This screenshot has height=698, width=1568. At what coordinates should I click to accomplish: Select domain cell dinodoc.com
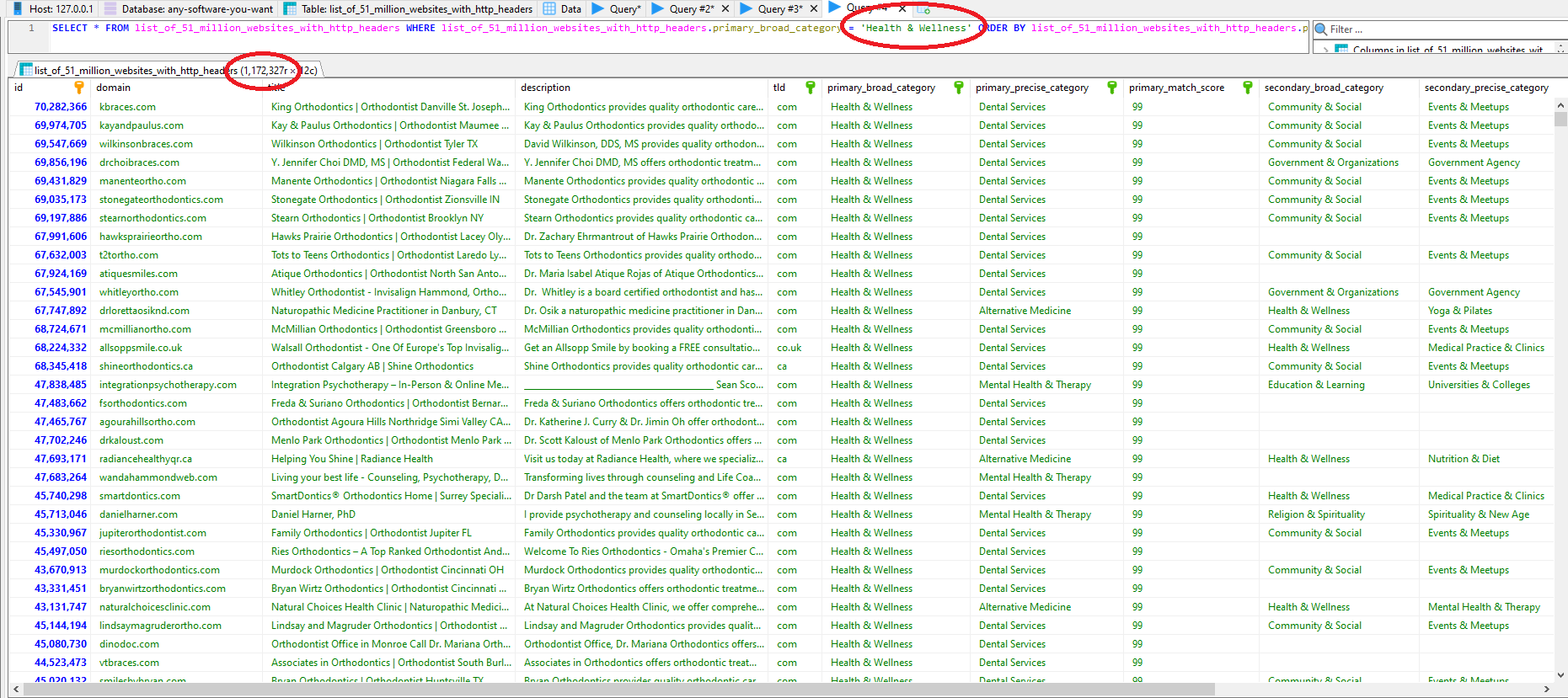[x=177, y=644]
